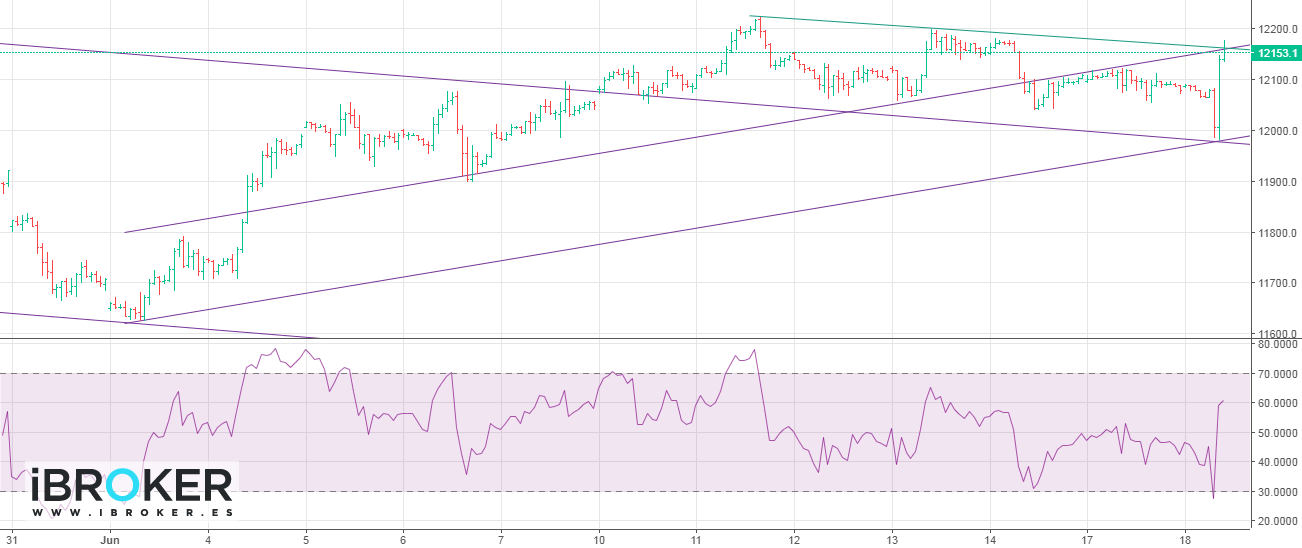Click the last RSI point near 60

1223,401
